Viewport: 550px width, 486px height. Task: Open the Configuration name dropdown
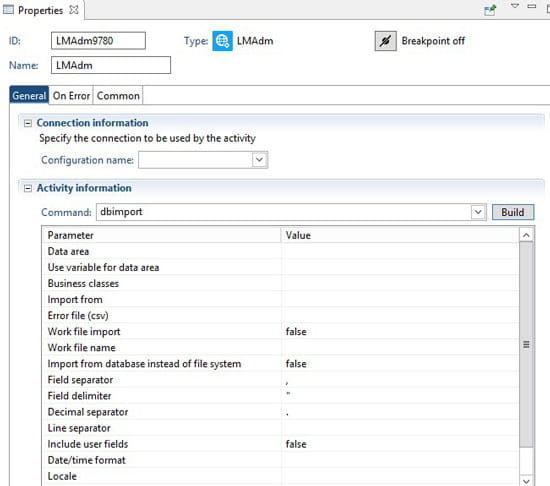tap(259, 160)
